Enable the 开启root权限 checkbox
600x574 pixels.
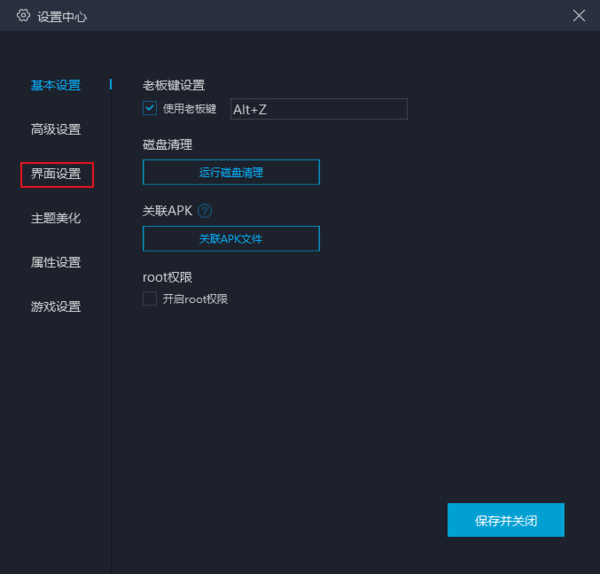click(150, 298)
